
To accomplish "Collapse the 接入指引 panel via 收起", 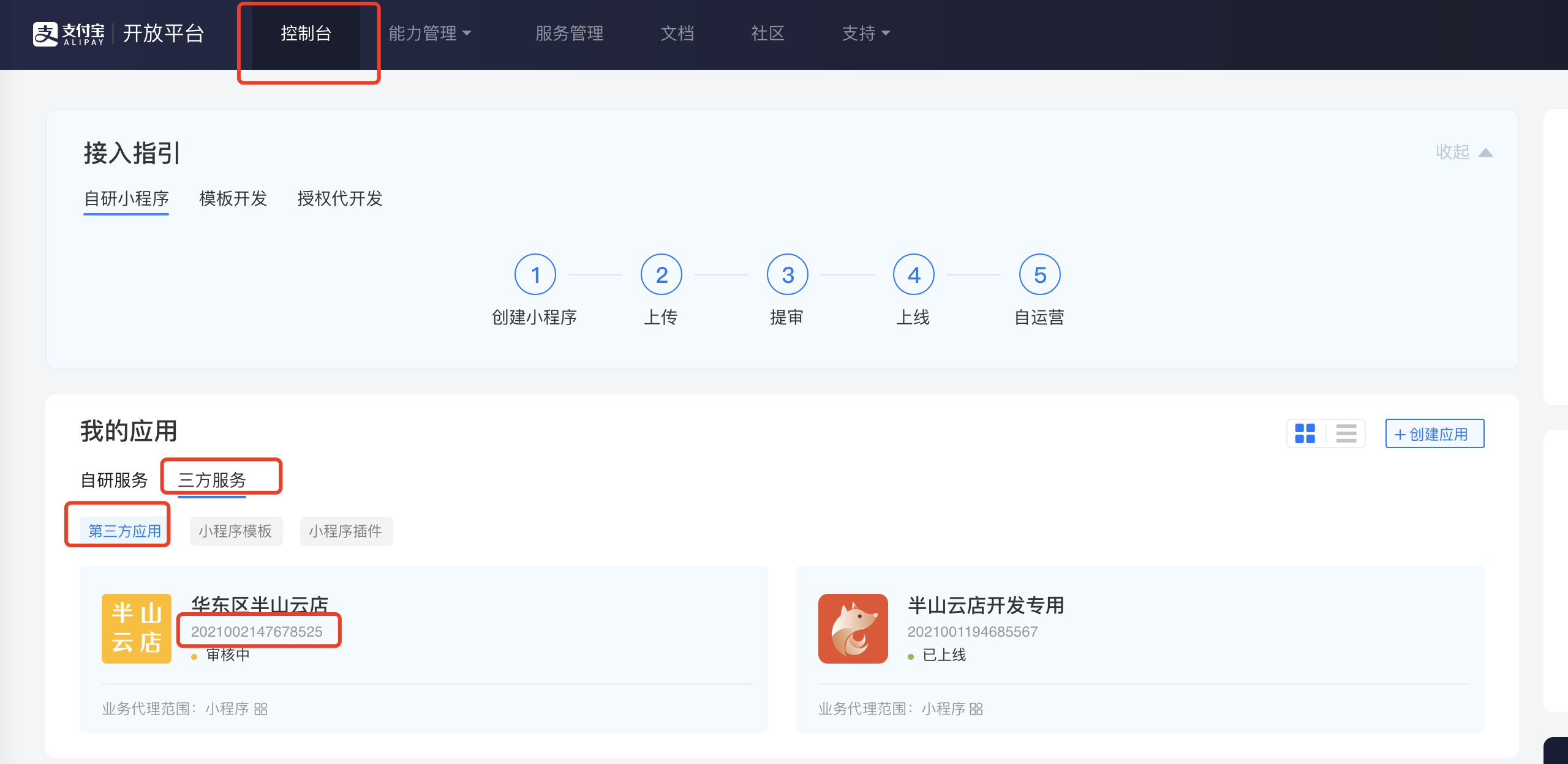I will tap(1463, 152).
